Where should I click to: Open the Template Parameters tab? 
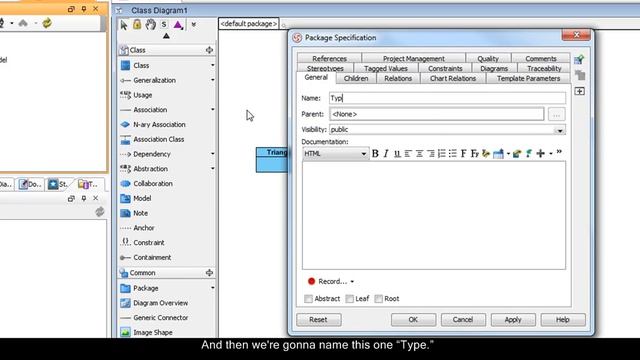tap(528, 78)
